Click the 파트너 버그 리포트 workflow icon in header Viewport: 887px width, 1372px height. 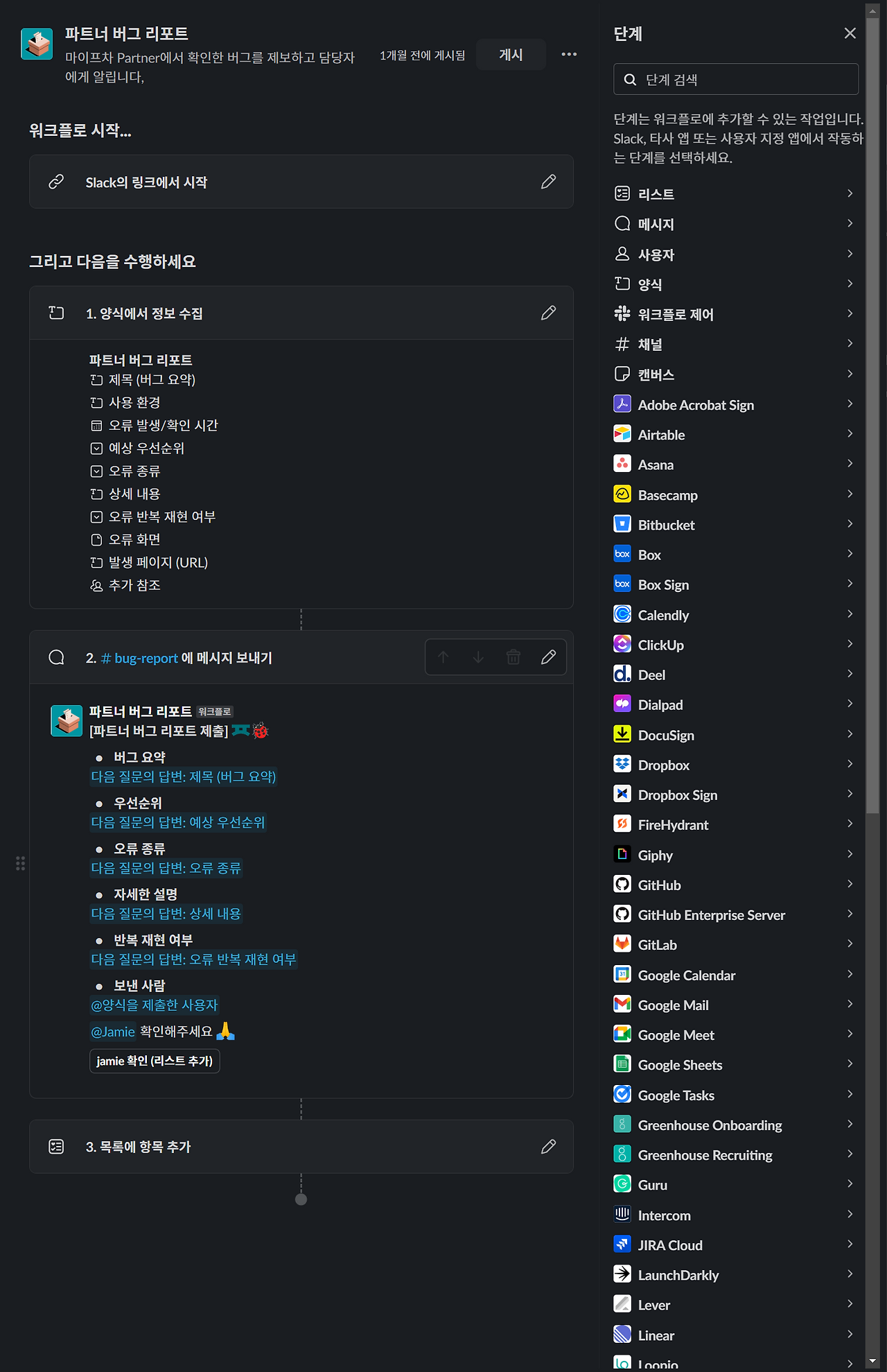[37, 44]
